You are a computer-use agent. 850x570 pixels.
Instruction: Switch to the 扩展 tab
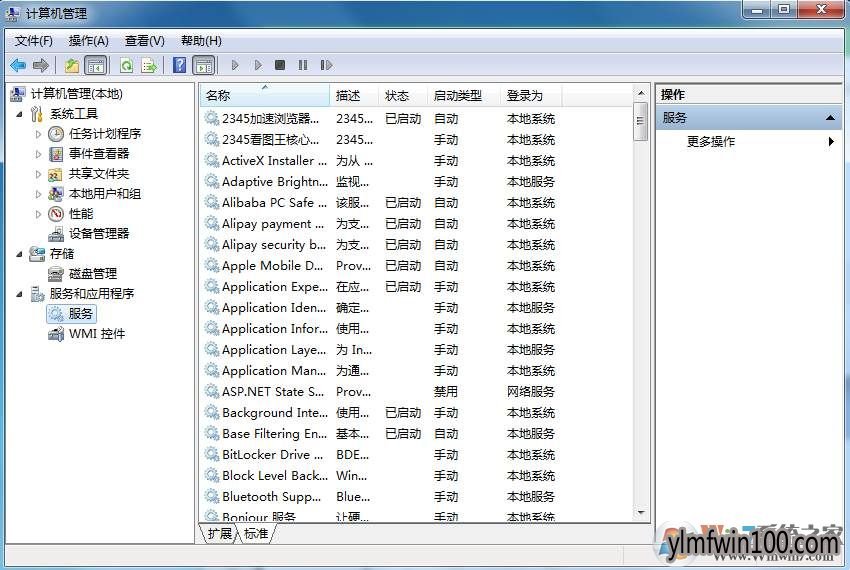pos(220,534)
